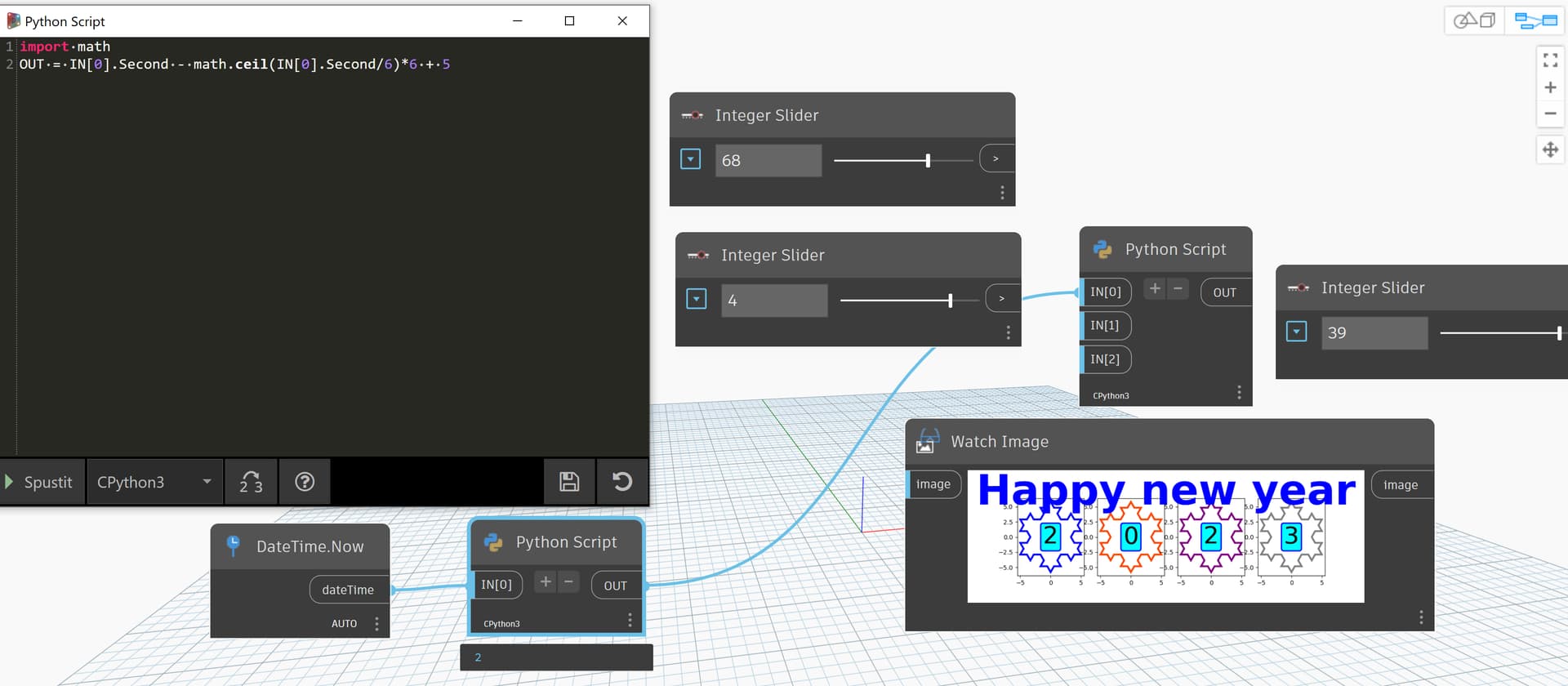Revert script changes with the undo arrow icon
The image size is (1568, 686).
pos(622,482)
